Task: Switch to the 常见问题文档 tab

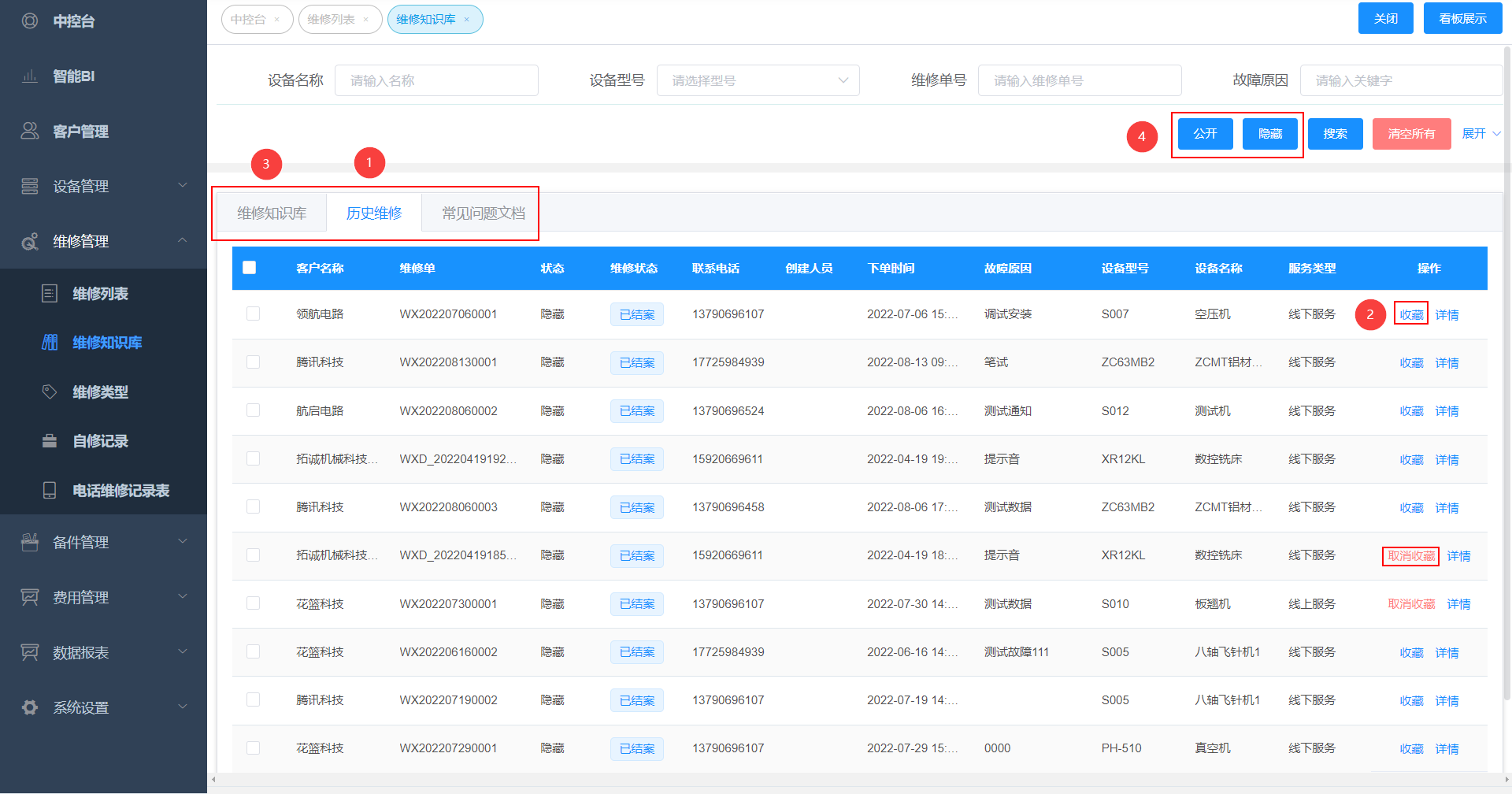Action: point(483,213)
